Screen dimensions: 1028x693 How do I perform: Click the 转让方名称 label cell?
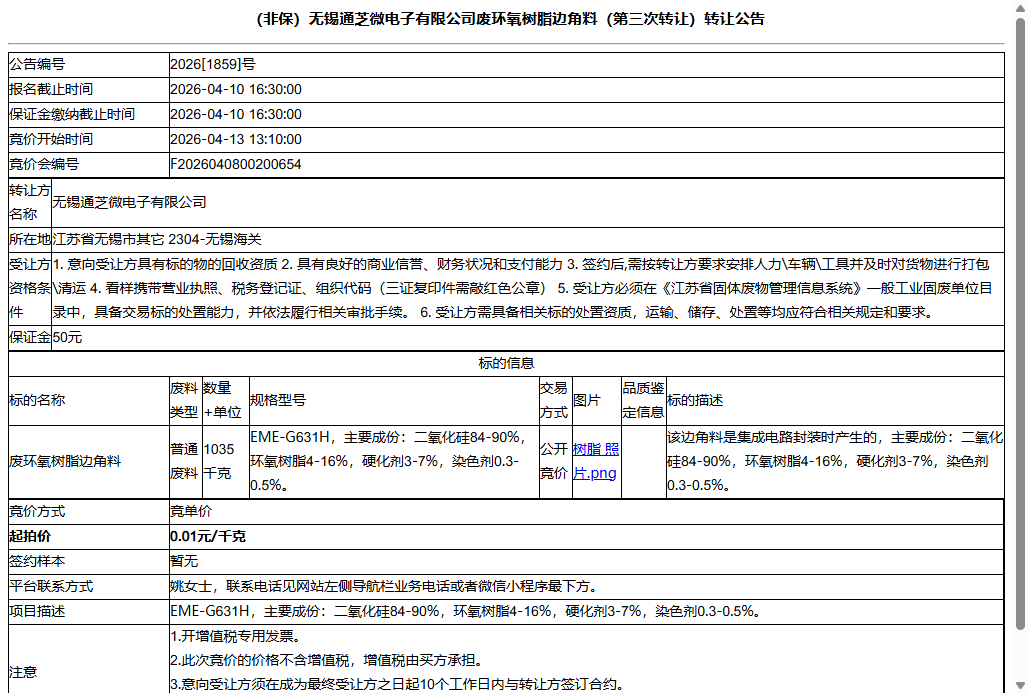tap(30, 203)
